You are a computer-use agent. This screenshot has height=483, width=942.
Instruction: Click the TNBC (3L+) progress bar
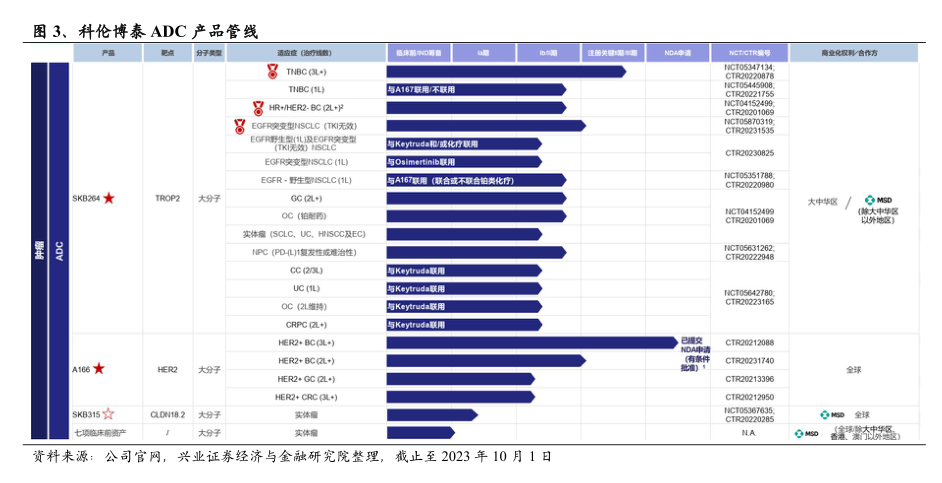[506, 71]
